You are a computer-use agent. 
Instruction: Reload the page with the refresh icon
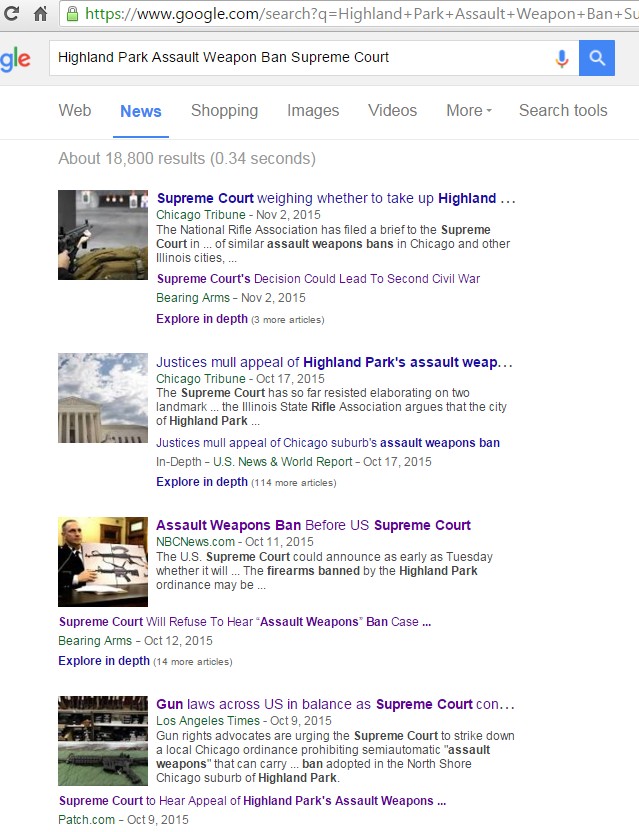(10, 13)
